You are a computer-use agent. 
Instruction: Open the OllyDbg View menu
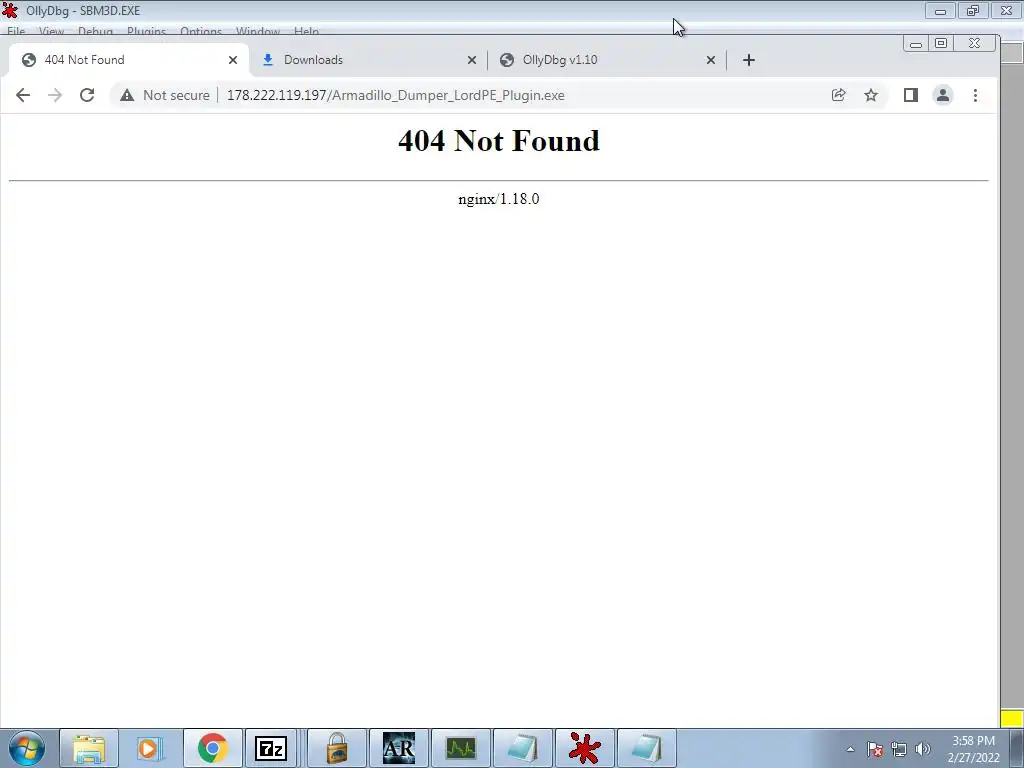(51, 31)
